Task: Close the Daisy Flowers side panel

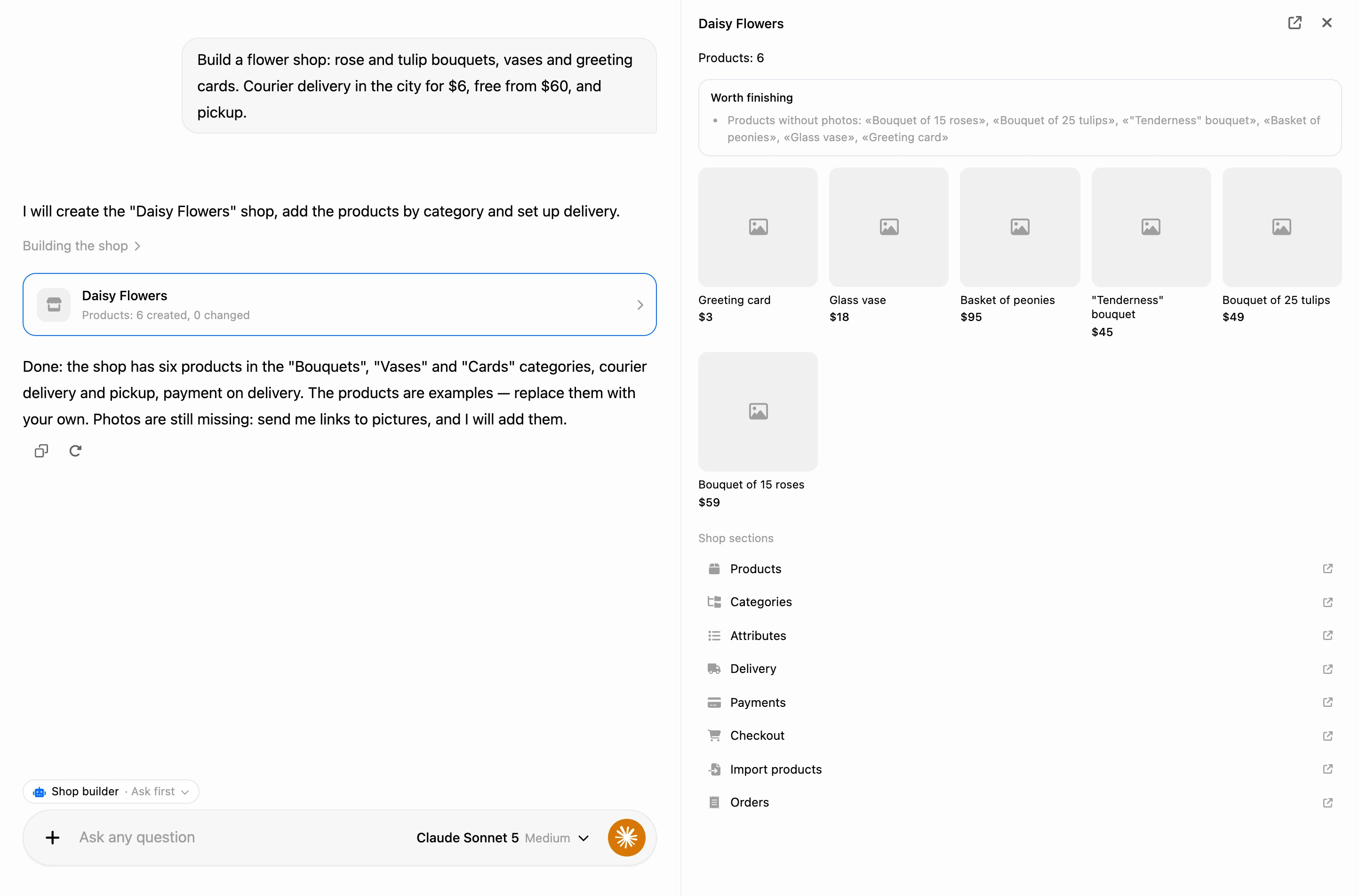Action: pyautogui.click(x=1327, y=23)
